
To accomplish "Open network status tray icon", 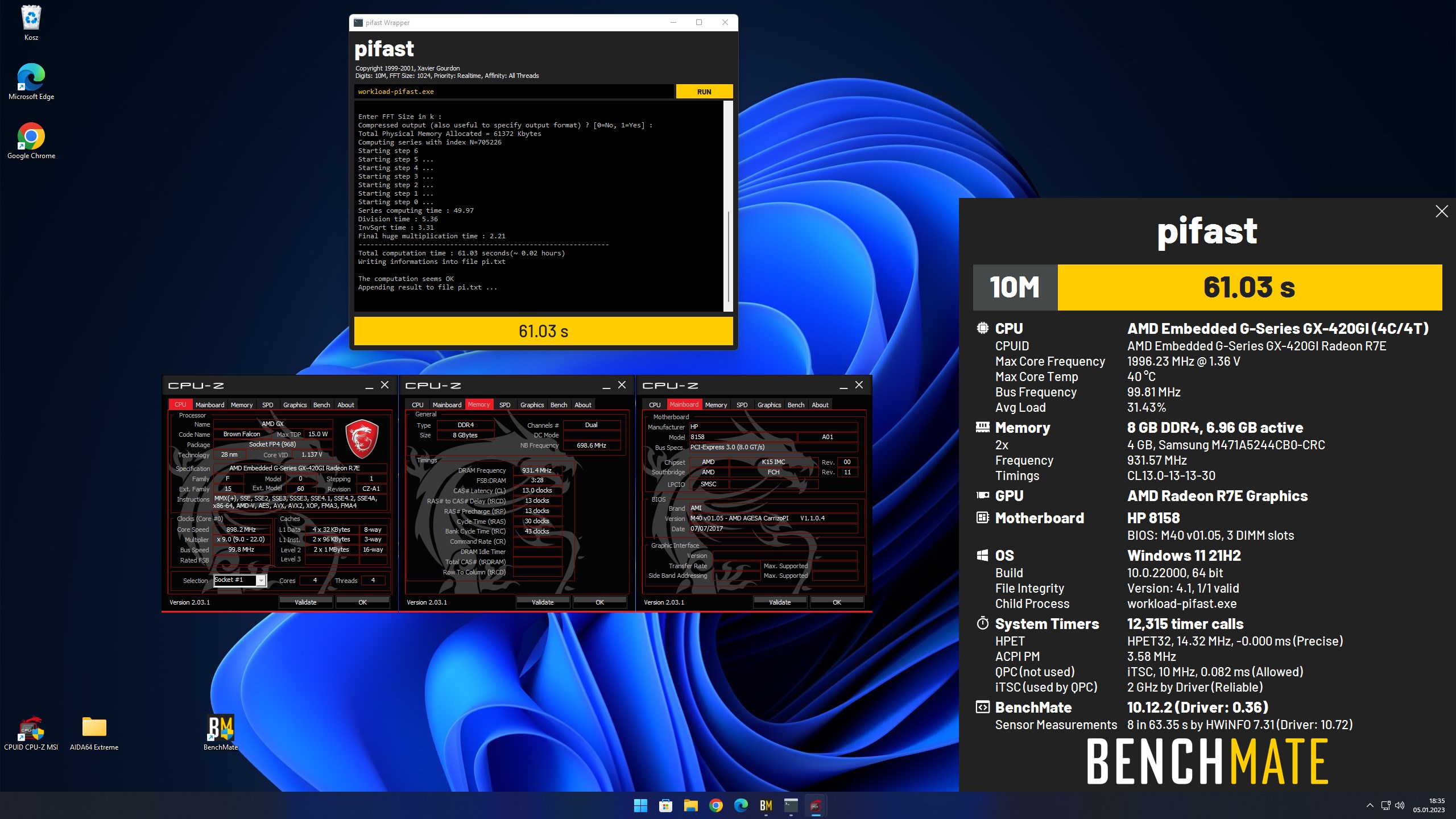I will 1385,805.
